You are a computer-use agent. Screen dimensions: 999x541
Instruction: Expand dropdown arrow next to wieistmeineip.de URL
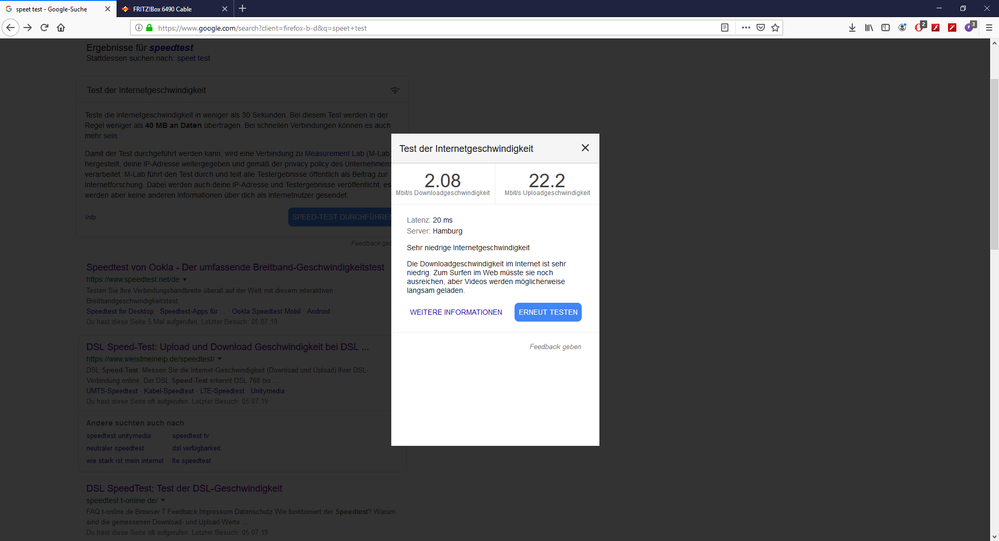(x=220, y=359)
